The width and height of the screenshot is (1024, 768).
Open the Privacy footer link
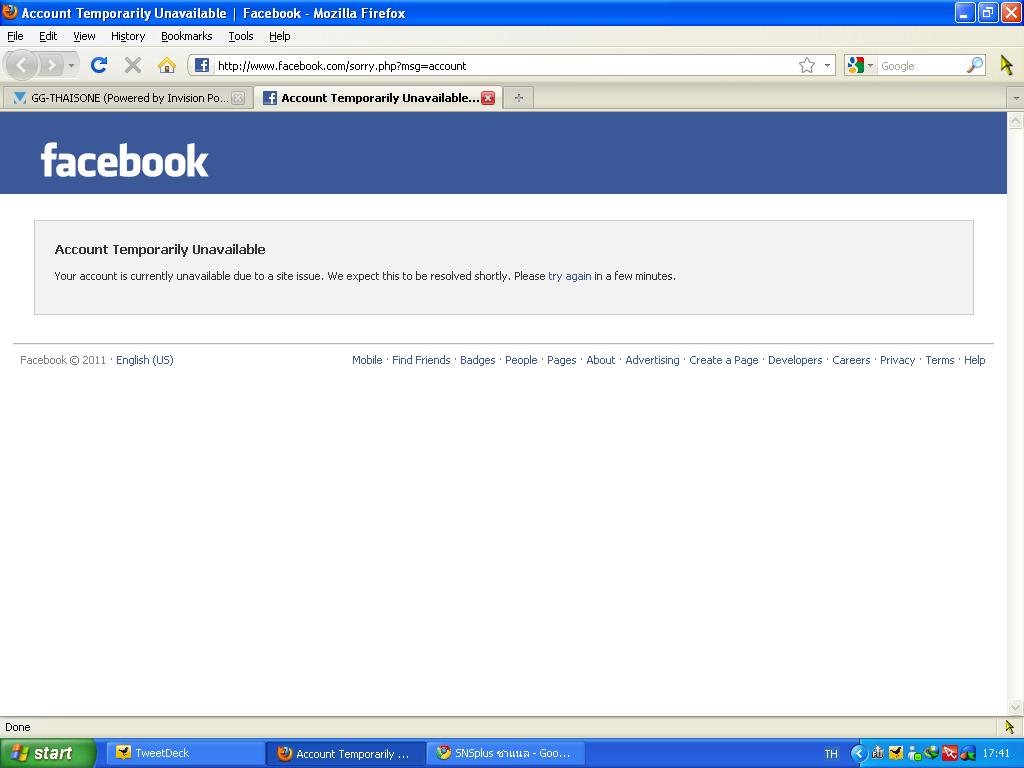coord(897,360)
